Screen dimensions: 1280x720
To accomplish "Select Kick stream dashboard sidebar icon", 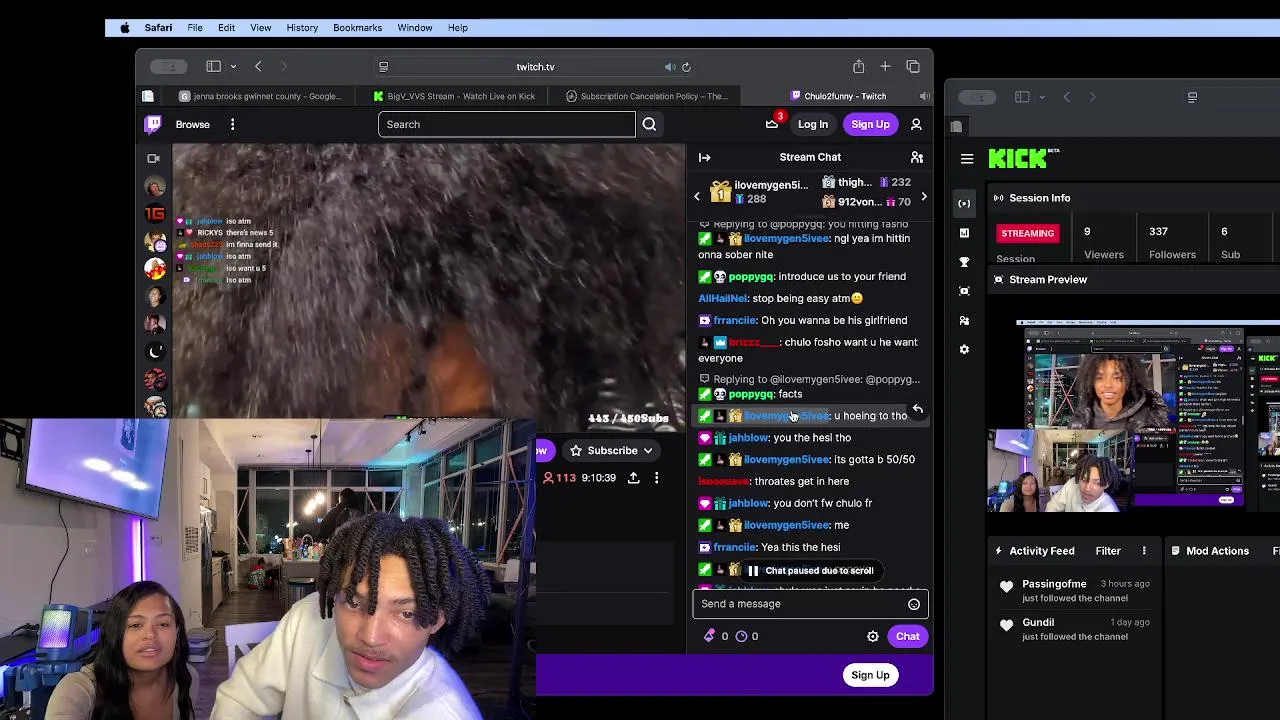I will [964, 203].
